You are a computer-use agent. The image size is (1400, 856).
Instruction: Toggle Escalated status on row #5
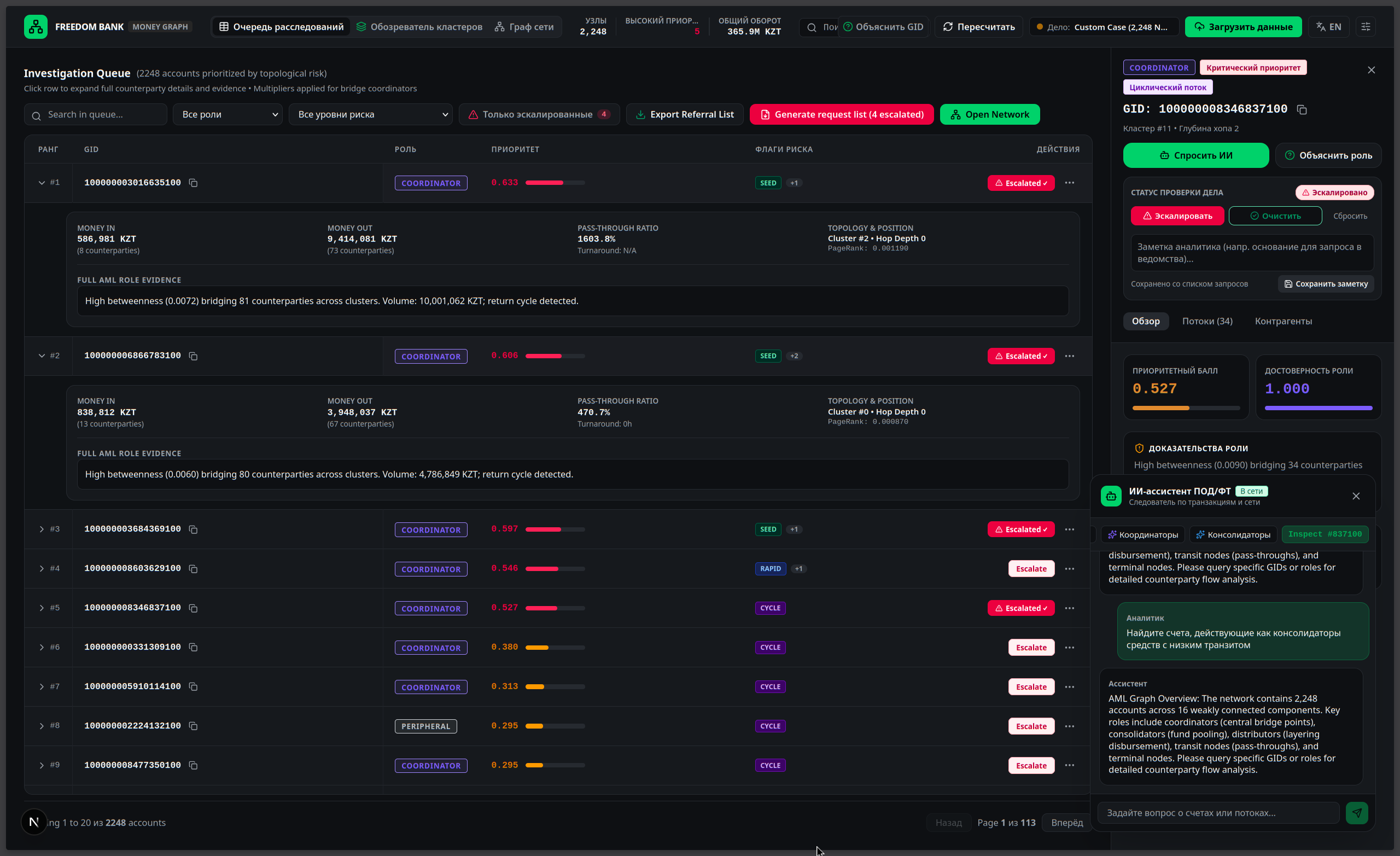1020,608
